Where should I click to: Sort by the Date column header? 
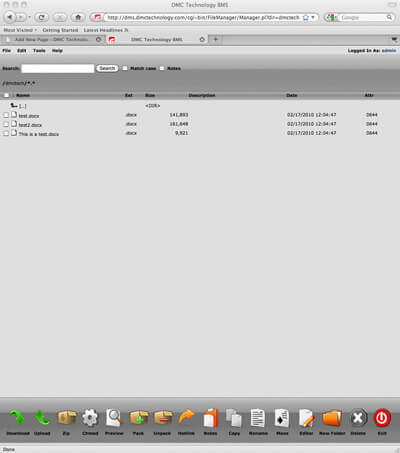(292, 95)
